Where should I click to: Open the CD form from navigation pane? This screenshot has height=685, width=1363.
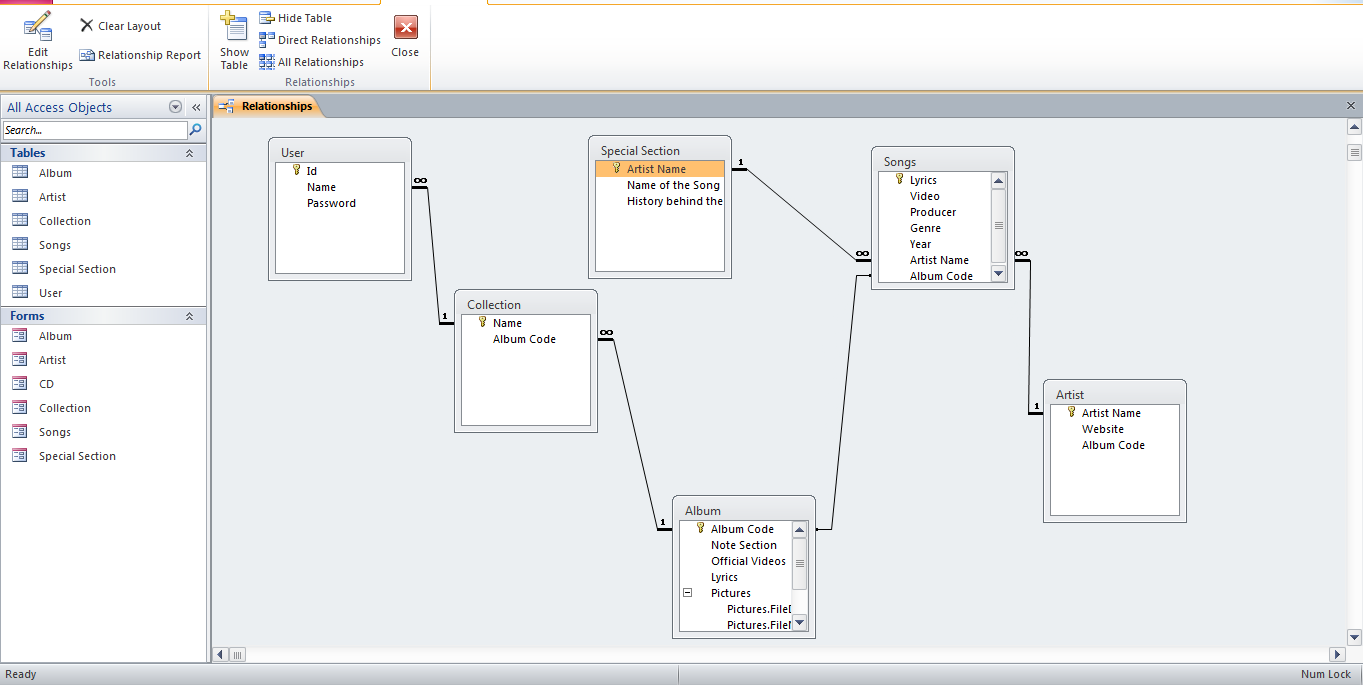pos(46,383)
